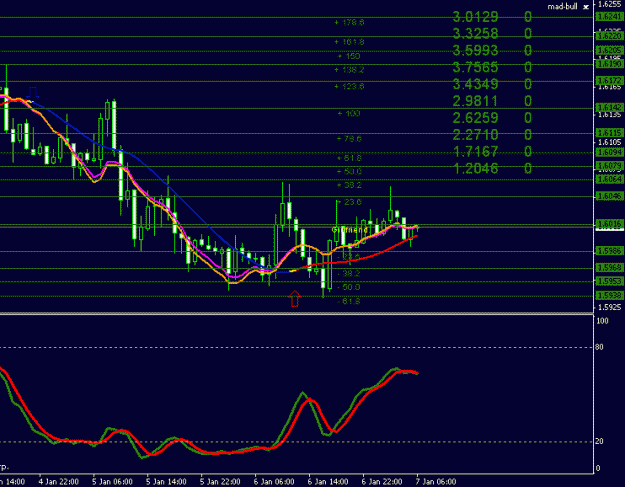Image resolution: width=625 pixels, height=487 pixels.
Task: Click the value 1.7167
Action: point(476,152)
